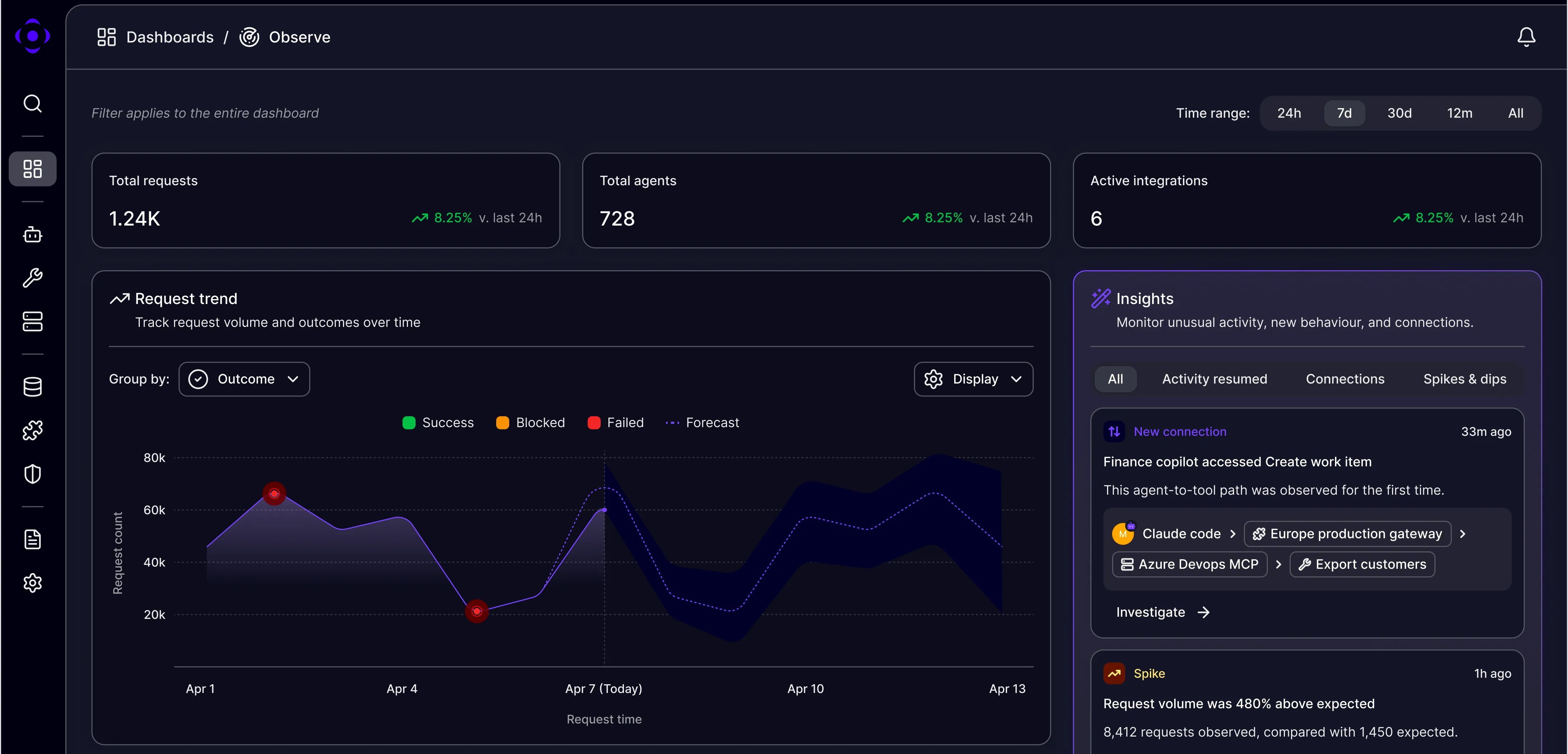Click the red anomaly marker near 20k dip
Screen dimensions: 1568x754
click(x=477, y=611)
